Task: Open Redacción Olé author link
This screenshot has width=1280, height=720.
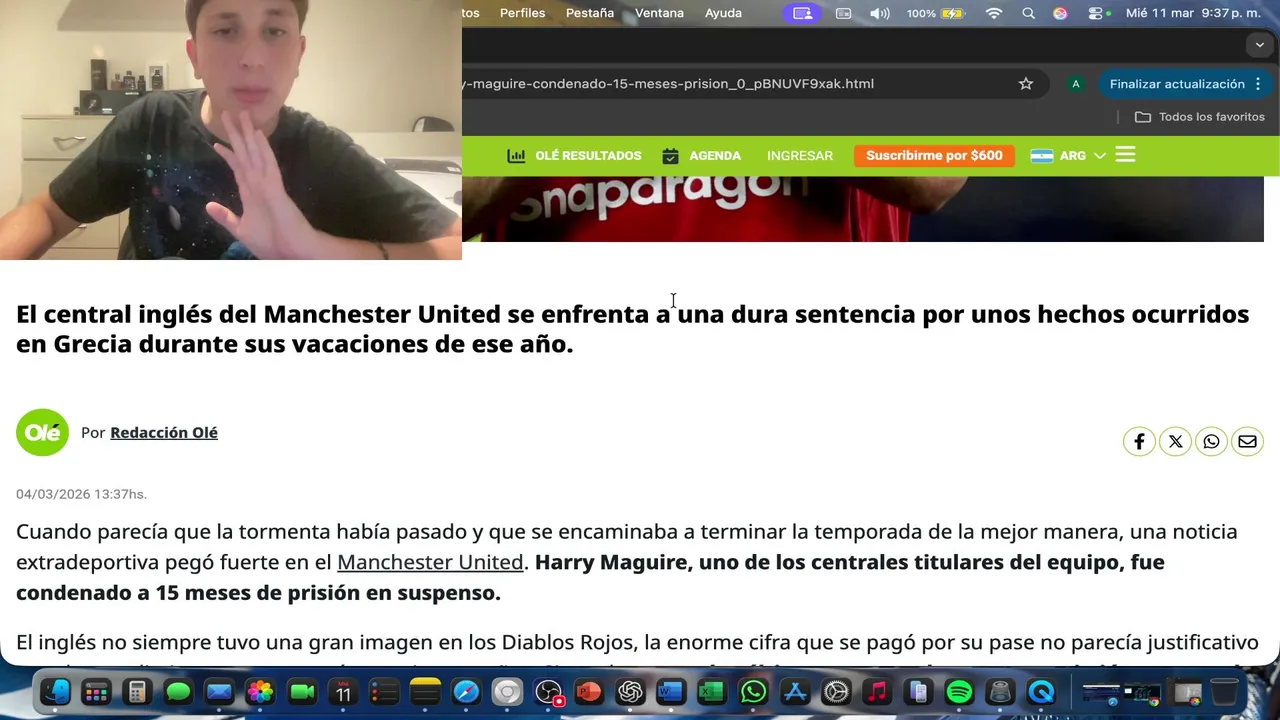Action: tap(164, 432)
